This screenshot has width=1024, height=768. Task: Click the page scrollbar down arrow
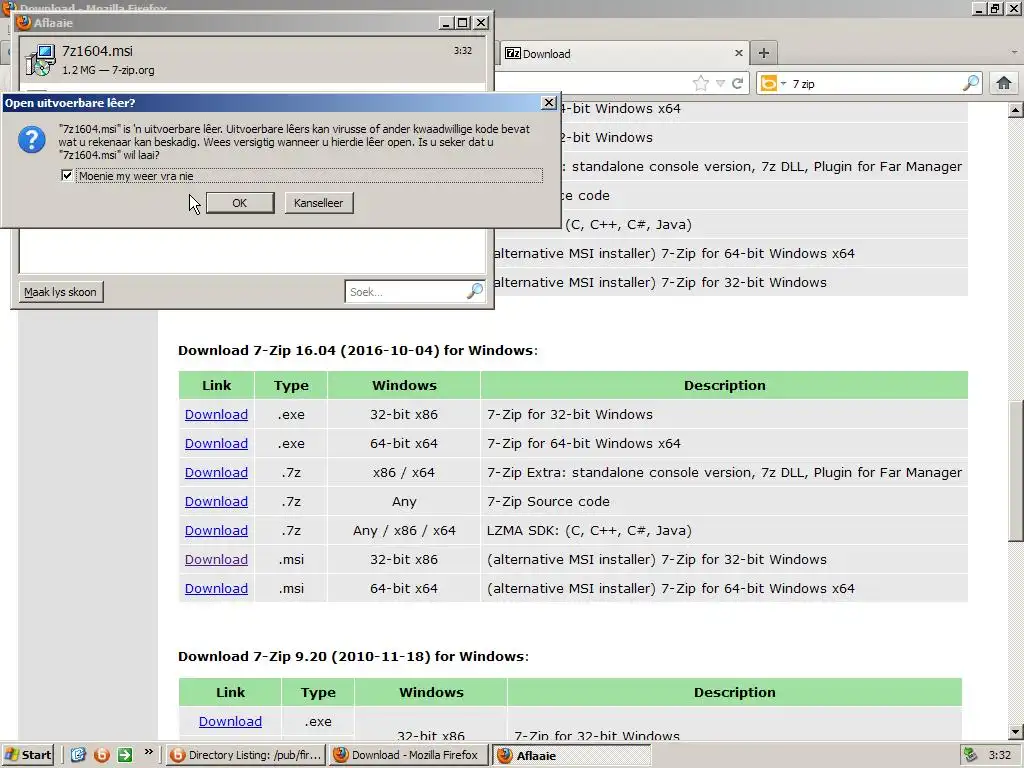click(1016, 733)
